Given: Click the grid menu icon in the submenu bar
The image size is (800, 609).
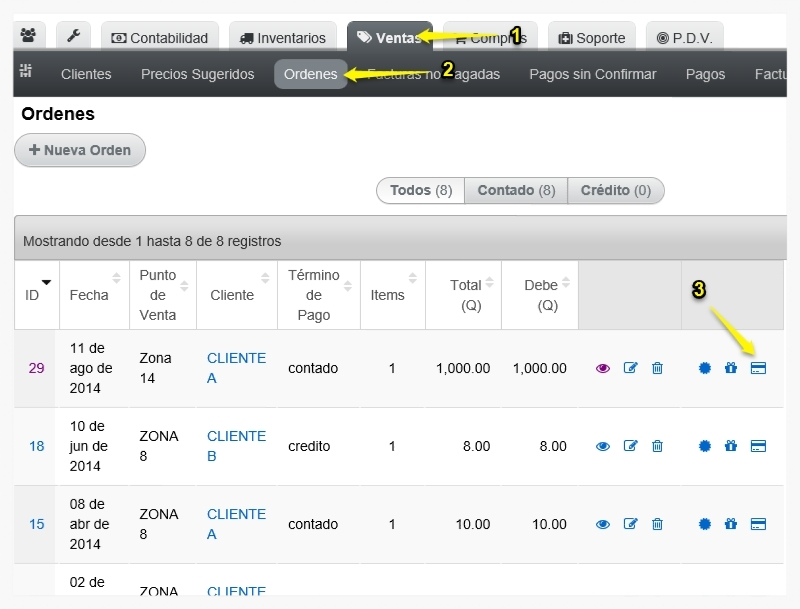Looking at the screenshot, I should (x=26, y=70).
